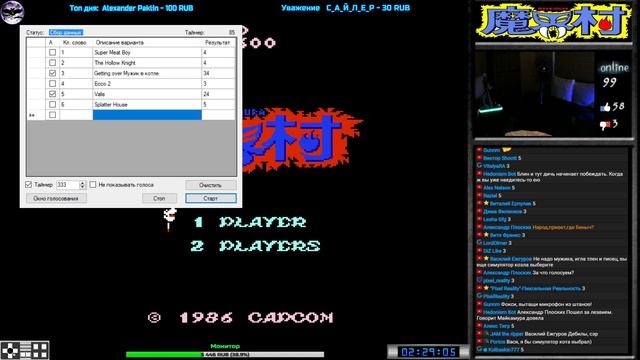
Task: Click chat username Hedonism Bot in first message
Action: [x=499, y=174]
